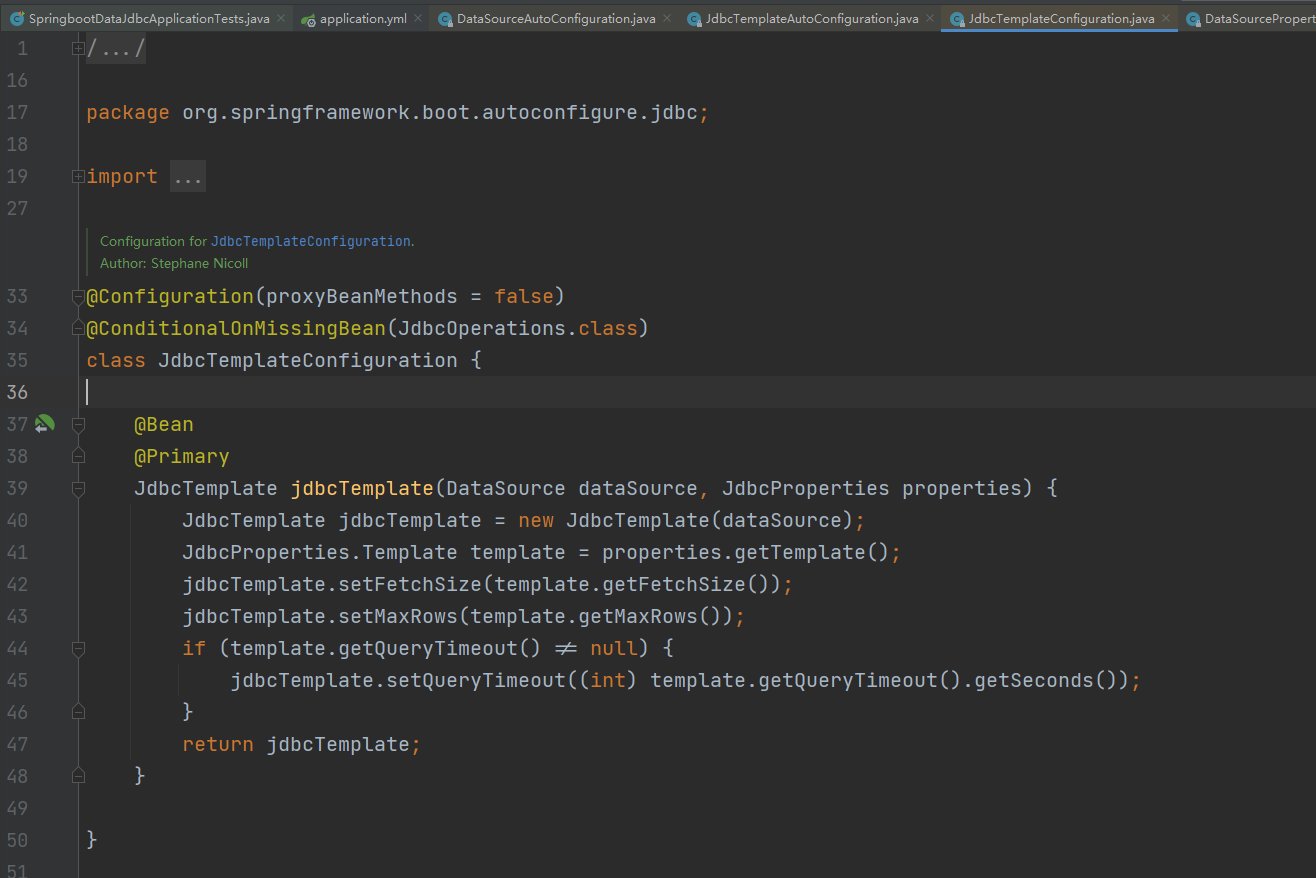Click 'null' keyword on line 44
The height and width of the screenshot is (878, 1316).
(614, 648)
